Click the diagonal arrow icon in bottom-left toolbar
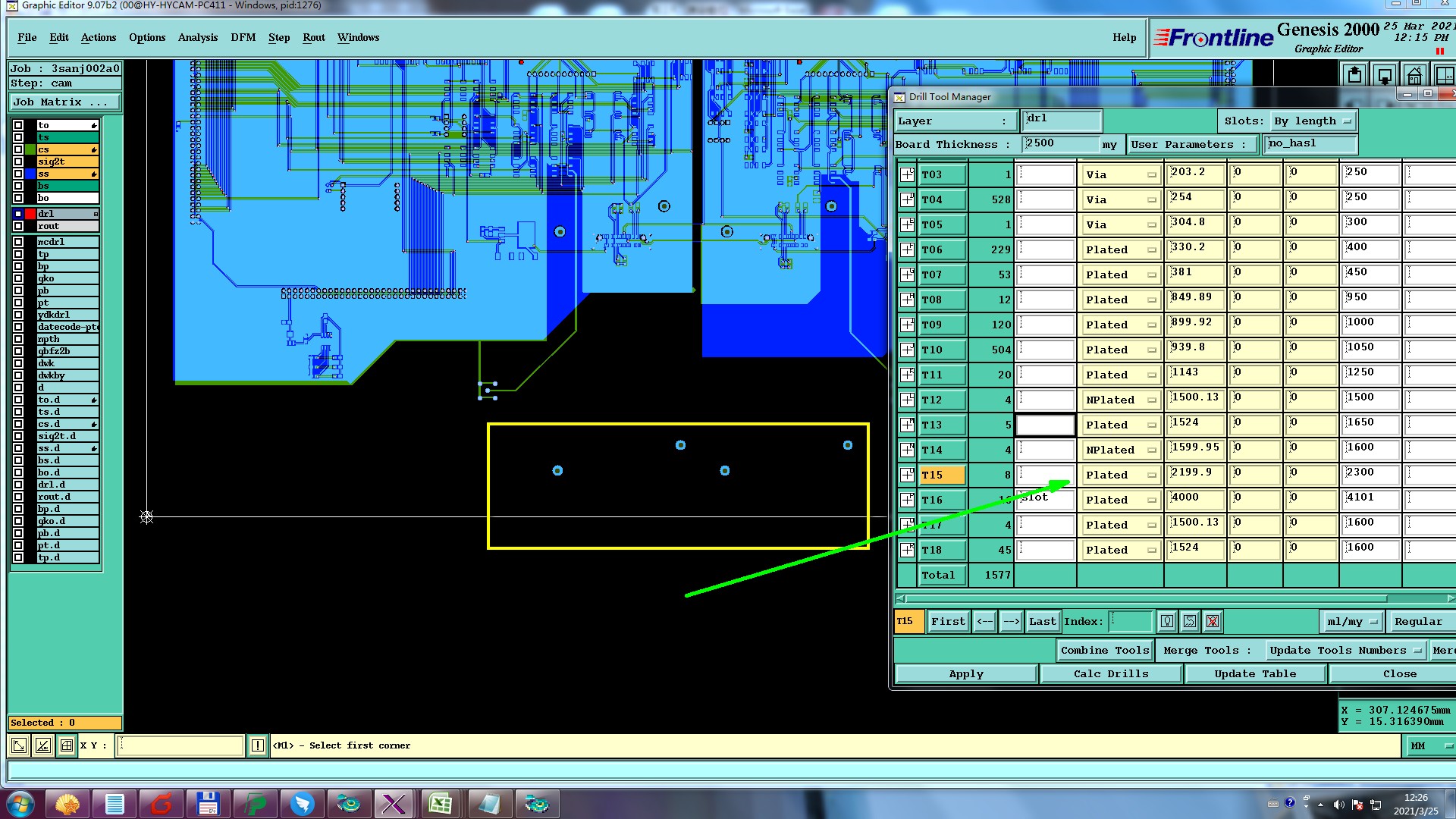Viewport: 1456px width, 819px height. [x=19, y=745]
